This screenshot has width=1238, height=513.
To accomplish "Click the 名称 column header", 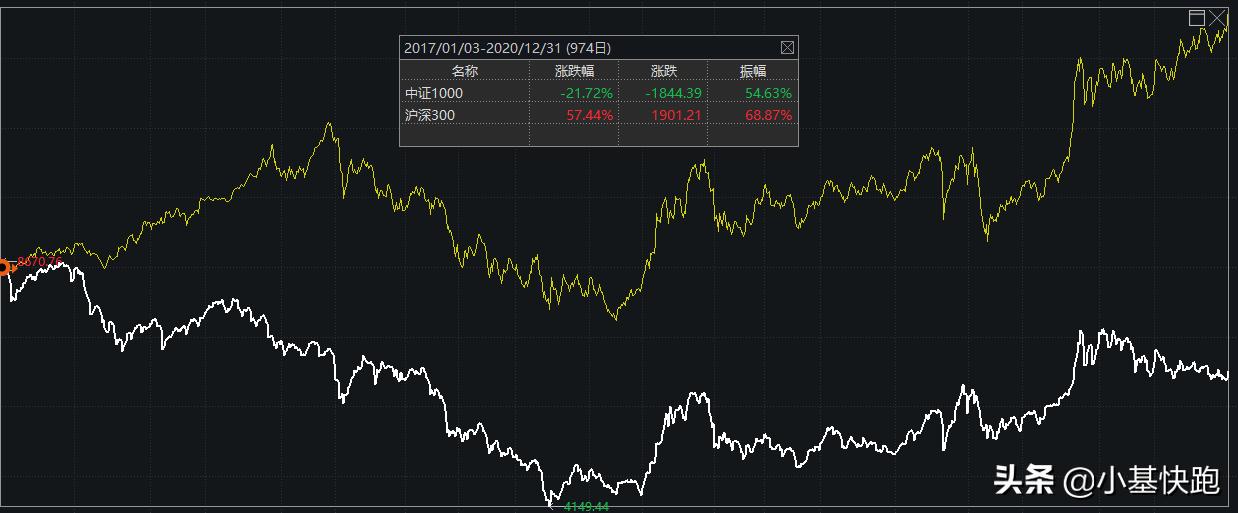I will [x=465, y=71].
